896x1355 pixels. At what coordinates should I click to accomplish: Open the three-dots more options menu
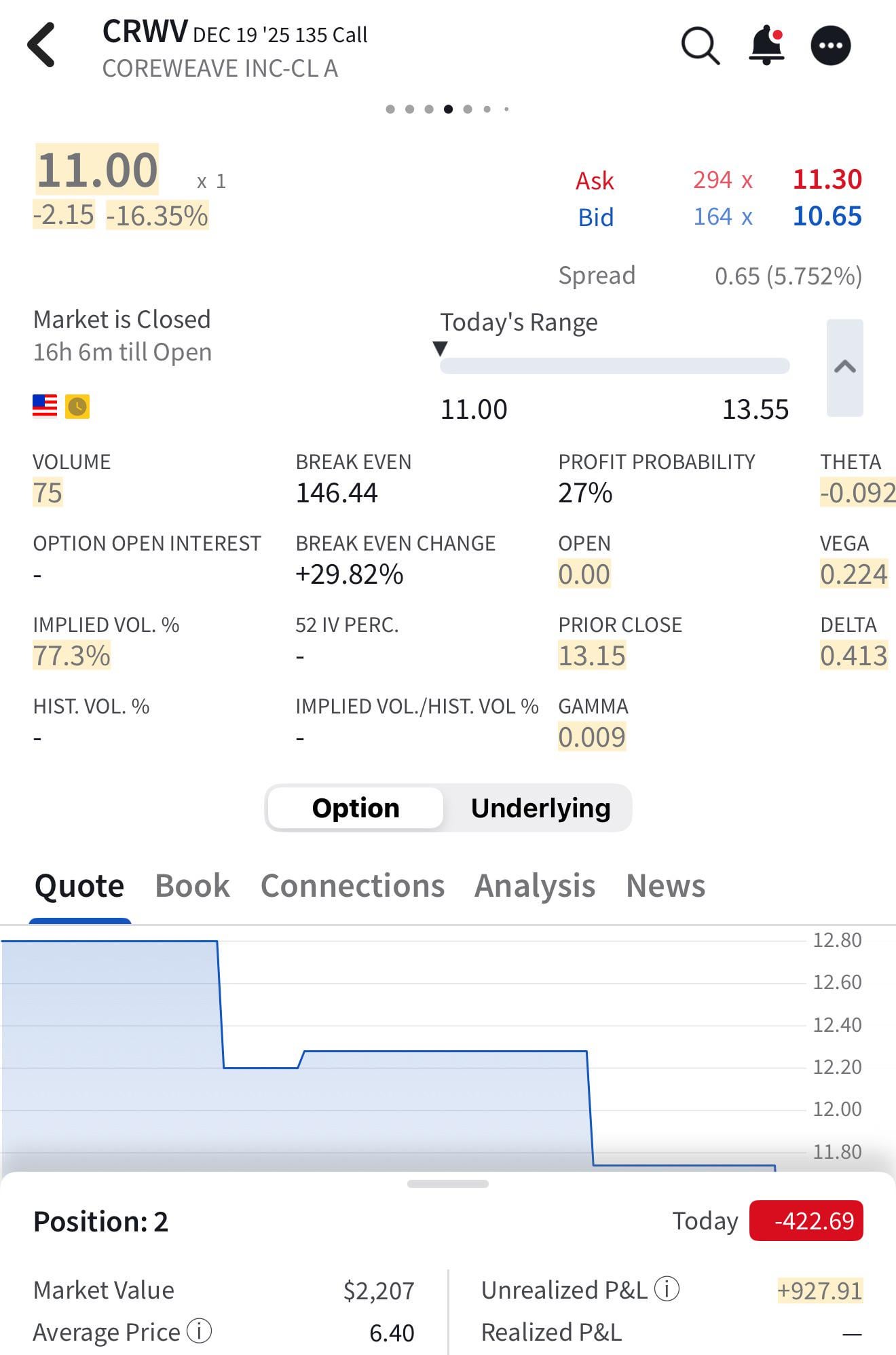coord(831,45)
